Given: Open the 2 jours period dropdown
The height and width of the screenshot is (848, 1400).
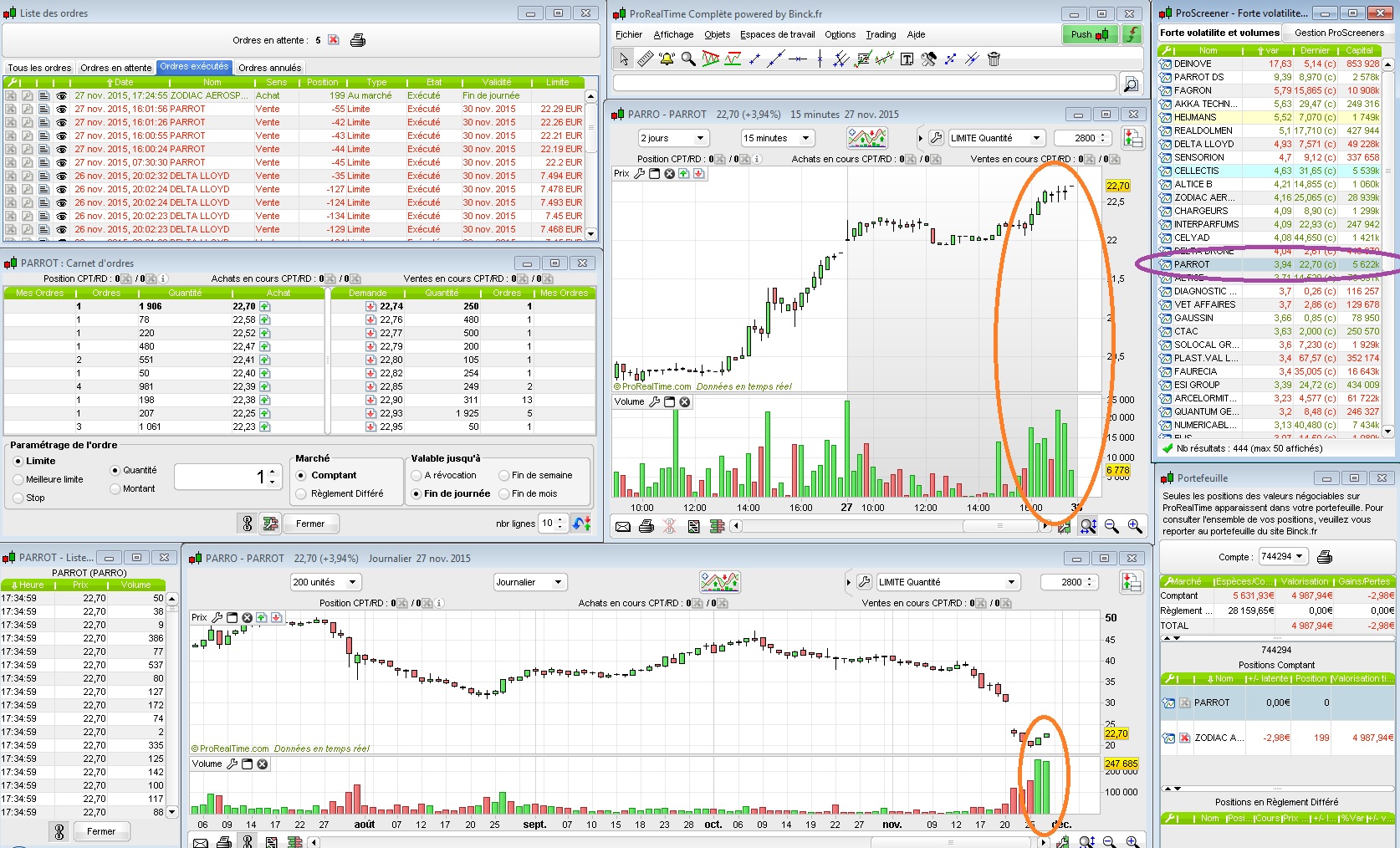Looking at the screenshot, I should click(x=673, y=138).
